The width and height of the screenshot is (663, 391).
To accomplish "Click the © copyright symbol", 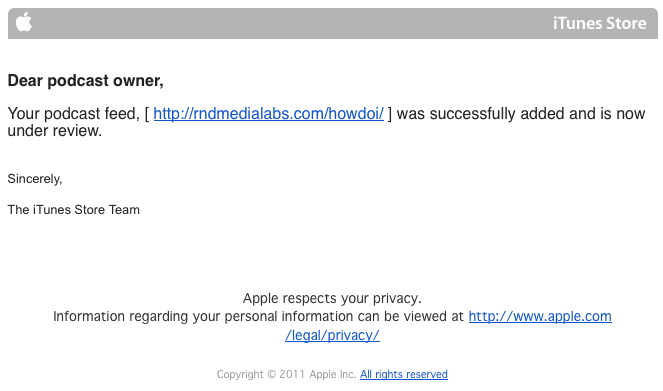I will click(272, 375).
